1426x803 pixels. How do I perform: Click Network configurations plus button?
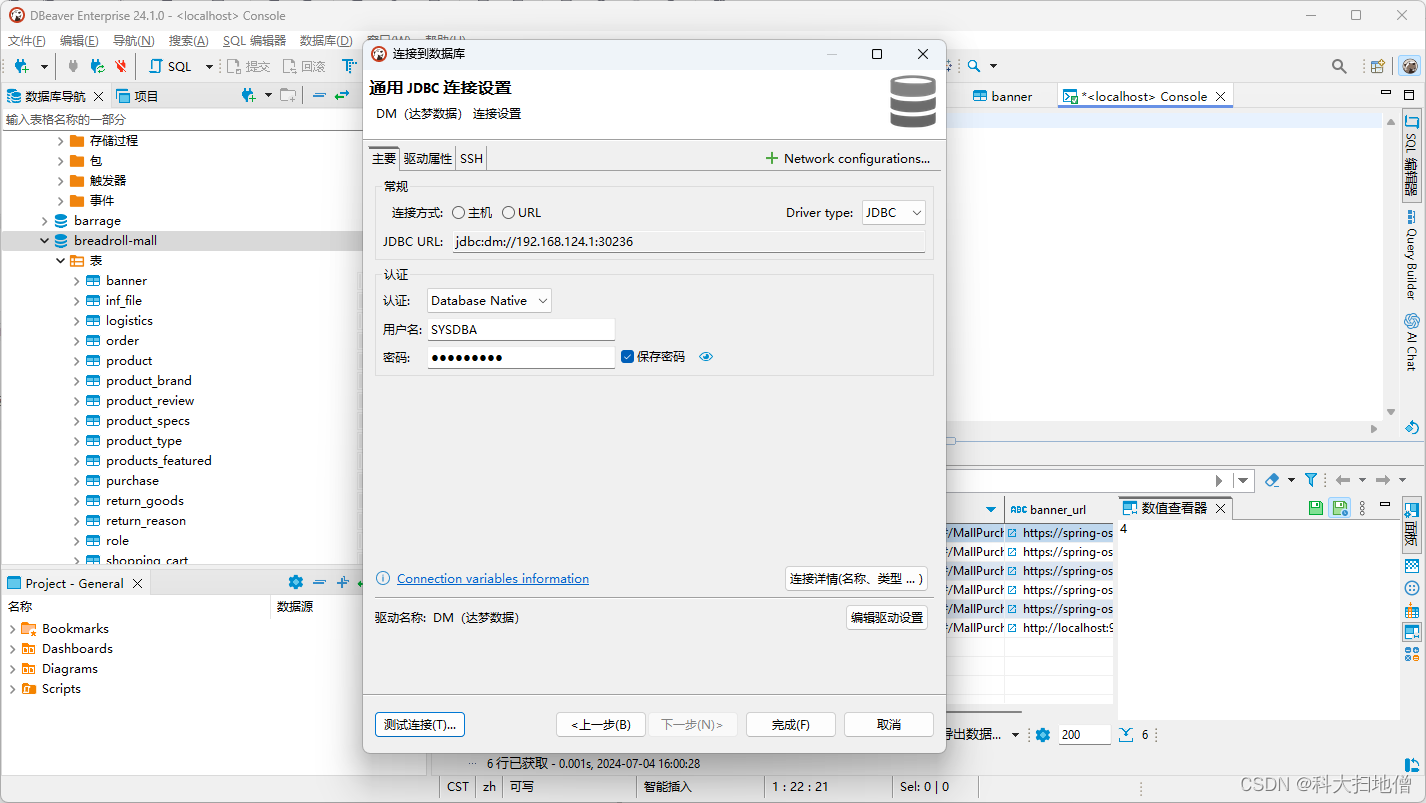tap(847, 158)
